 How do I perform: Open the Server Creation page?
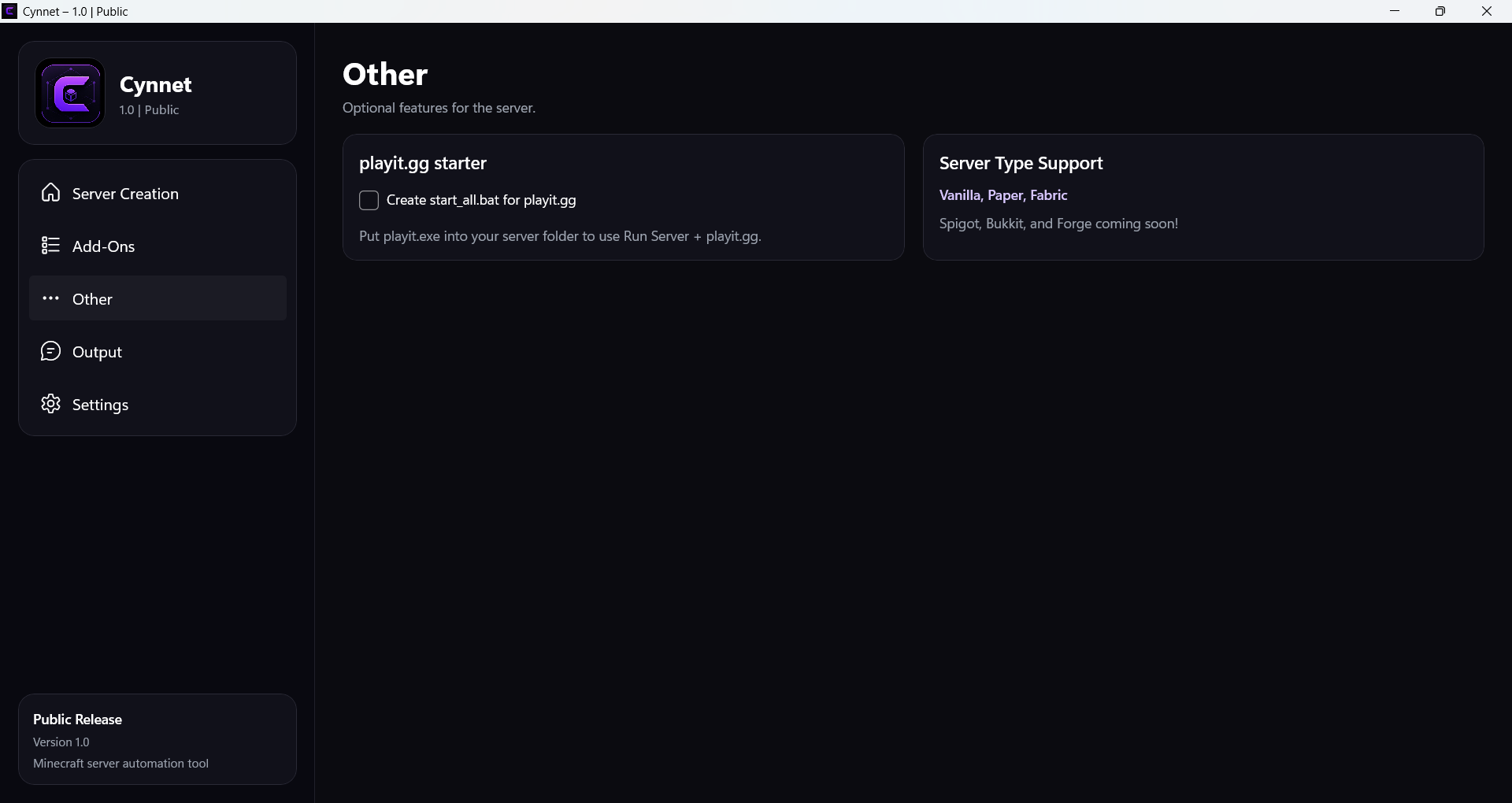[157, 193]
